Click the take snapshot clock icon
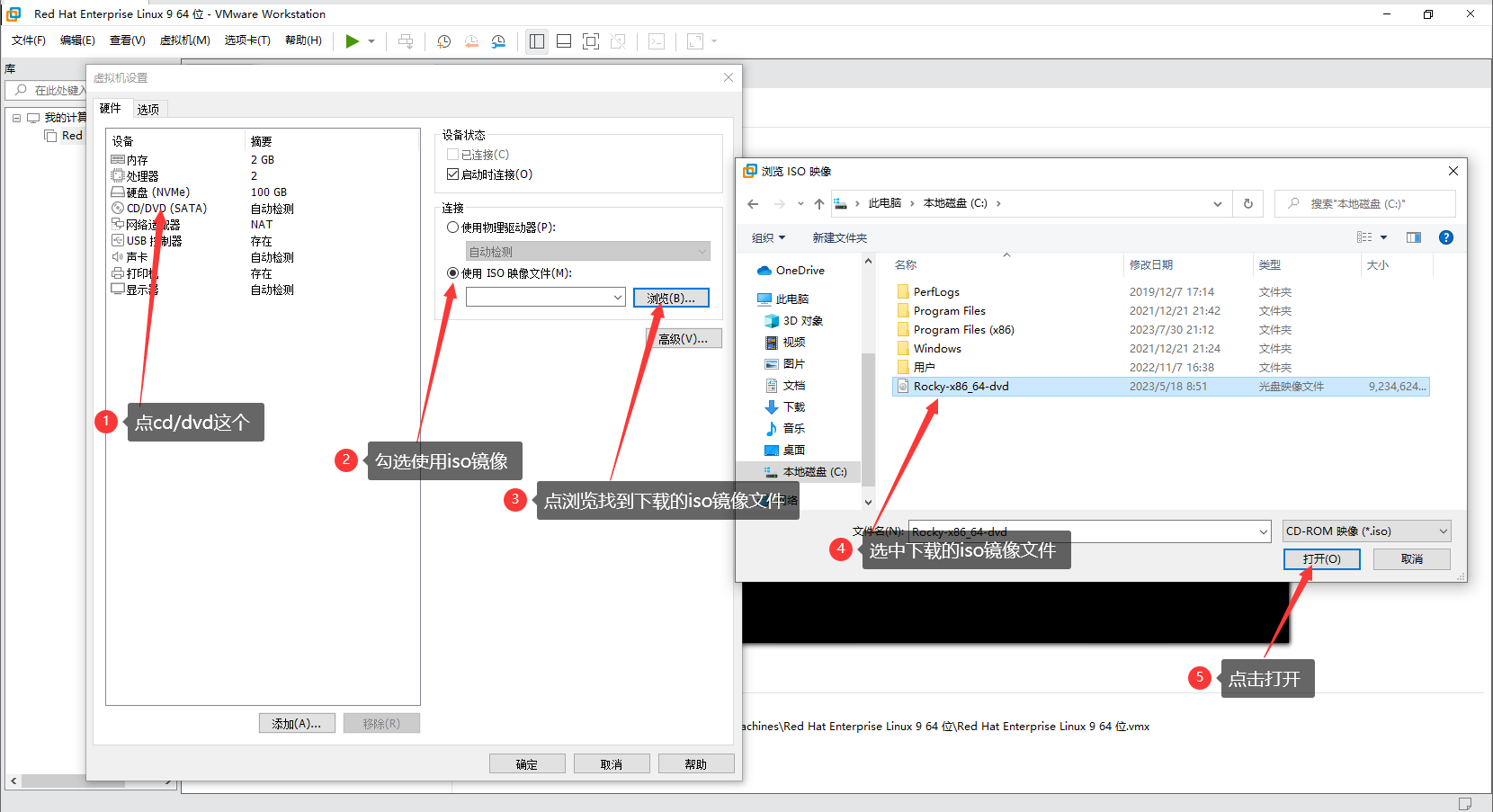The height and width of the screenshot is (812, 1493). [x=443, y=41]
